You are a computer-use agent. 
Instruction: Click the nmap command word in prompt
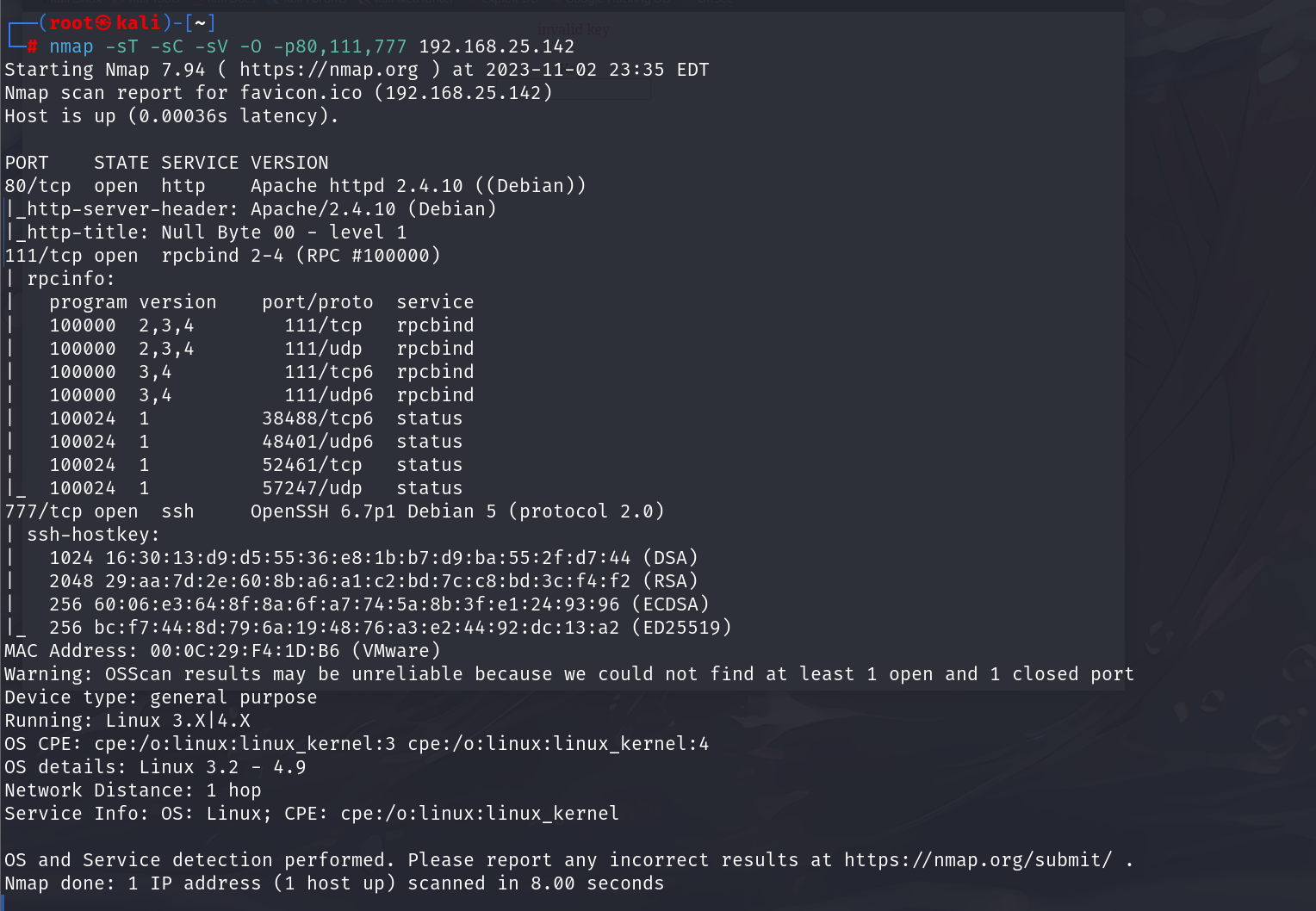coord(71,46)
